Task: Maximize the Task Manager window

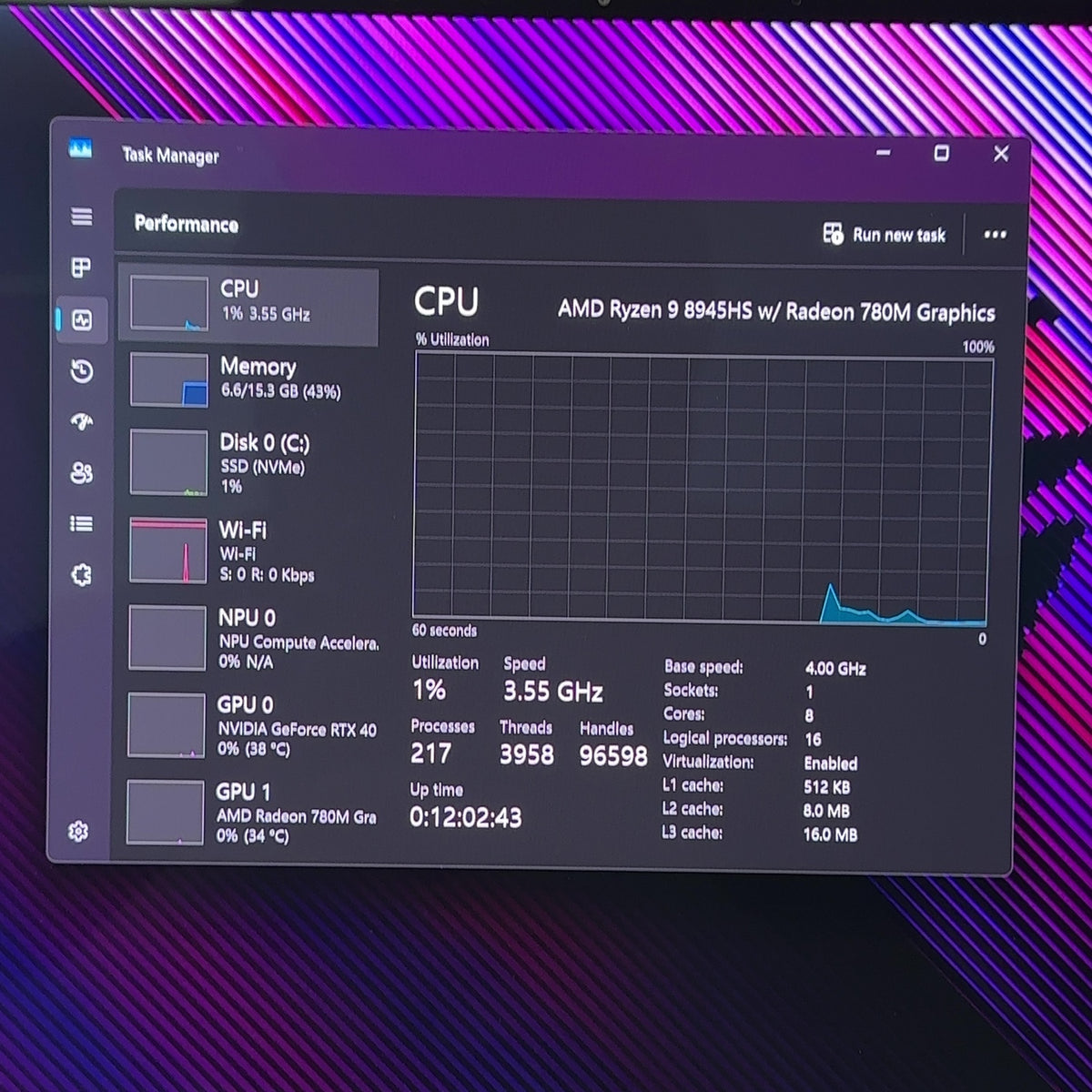Action: (x=942, y=153)
